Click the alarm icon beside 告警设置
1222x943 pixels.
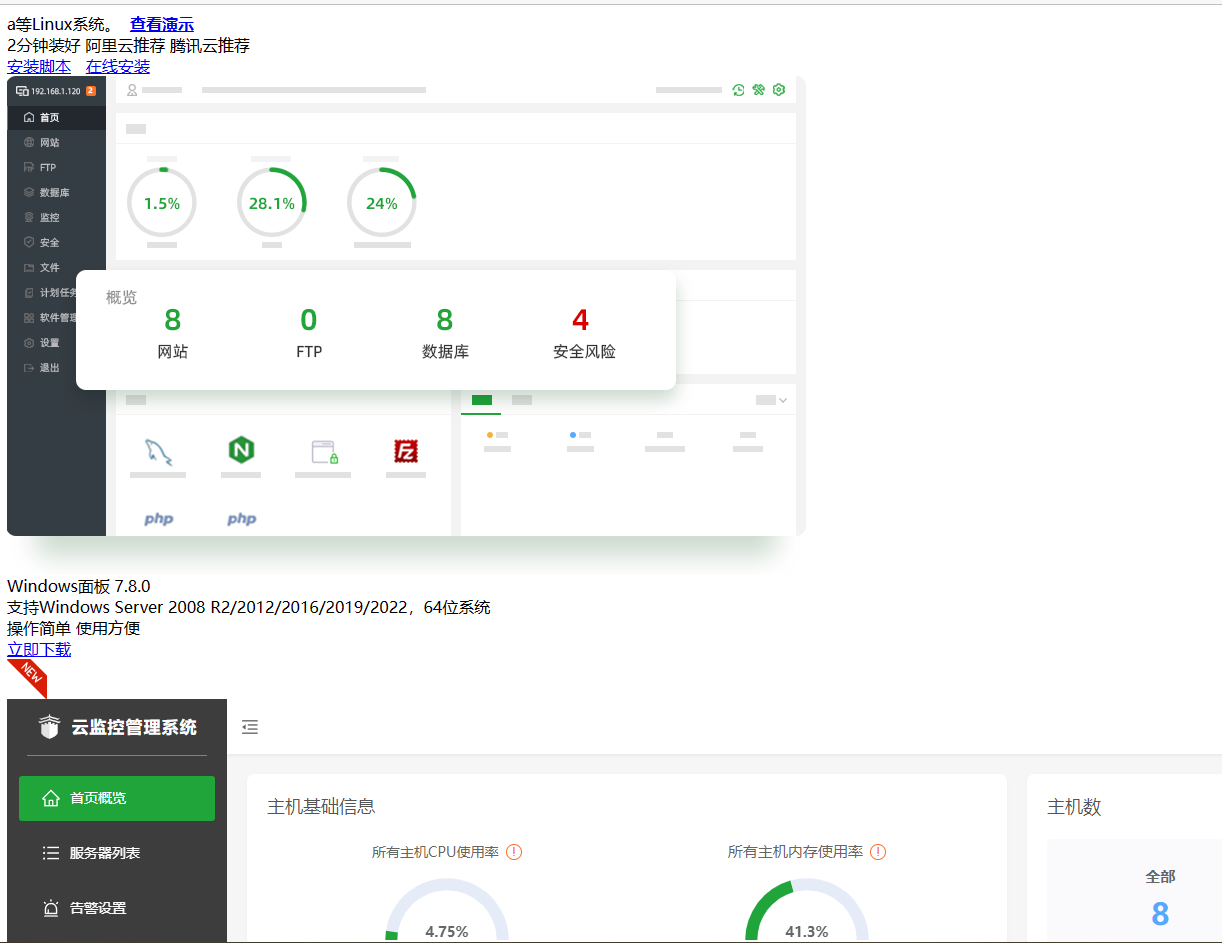click(x=51, y=908)
